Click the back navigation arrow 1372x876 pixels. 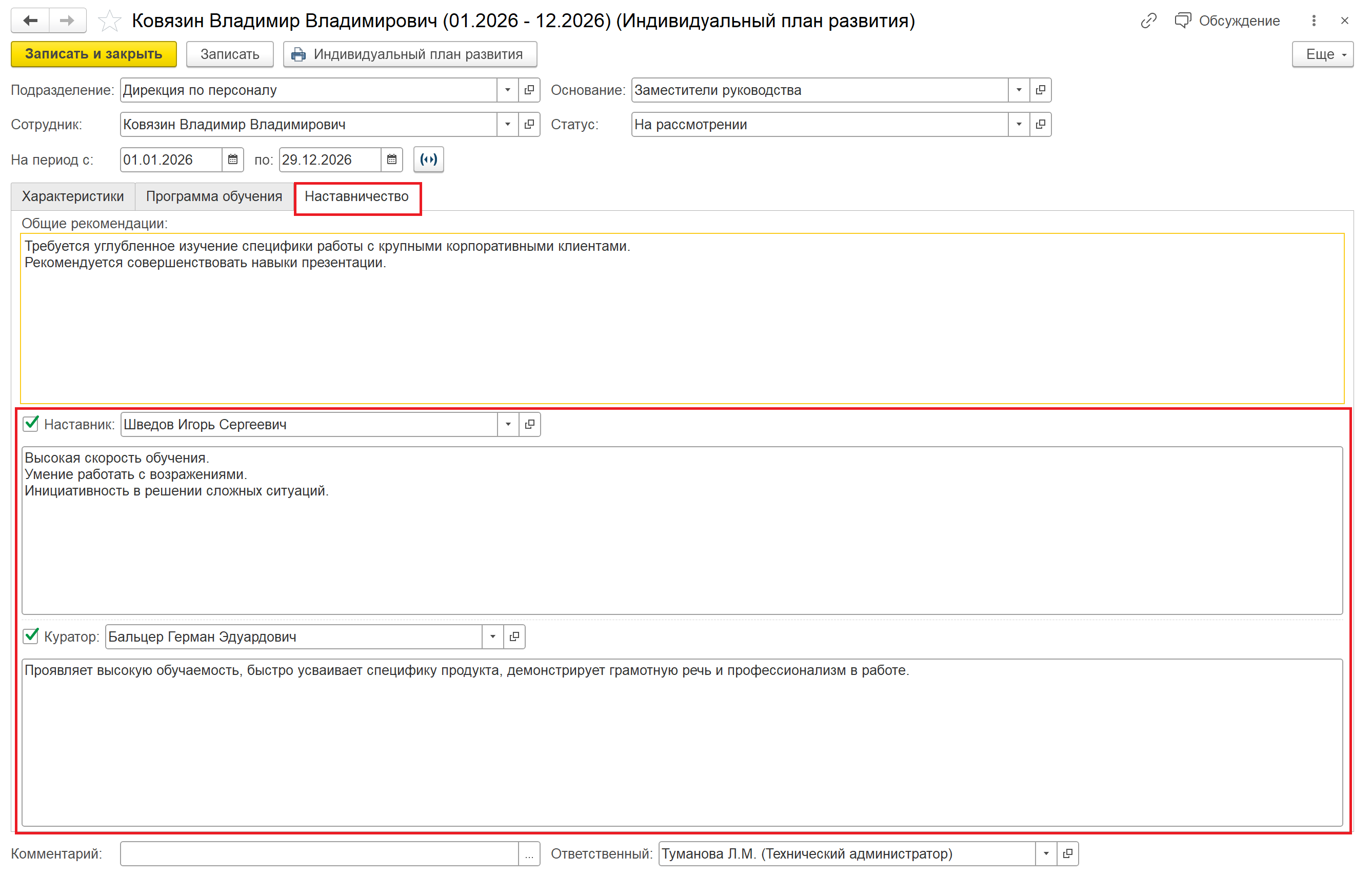point(30,21)
